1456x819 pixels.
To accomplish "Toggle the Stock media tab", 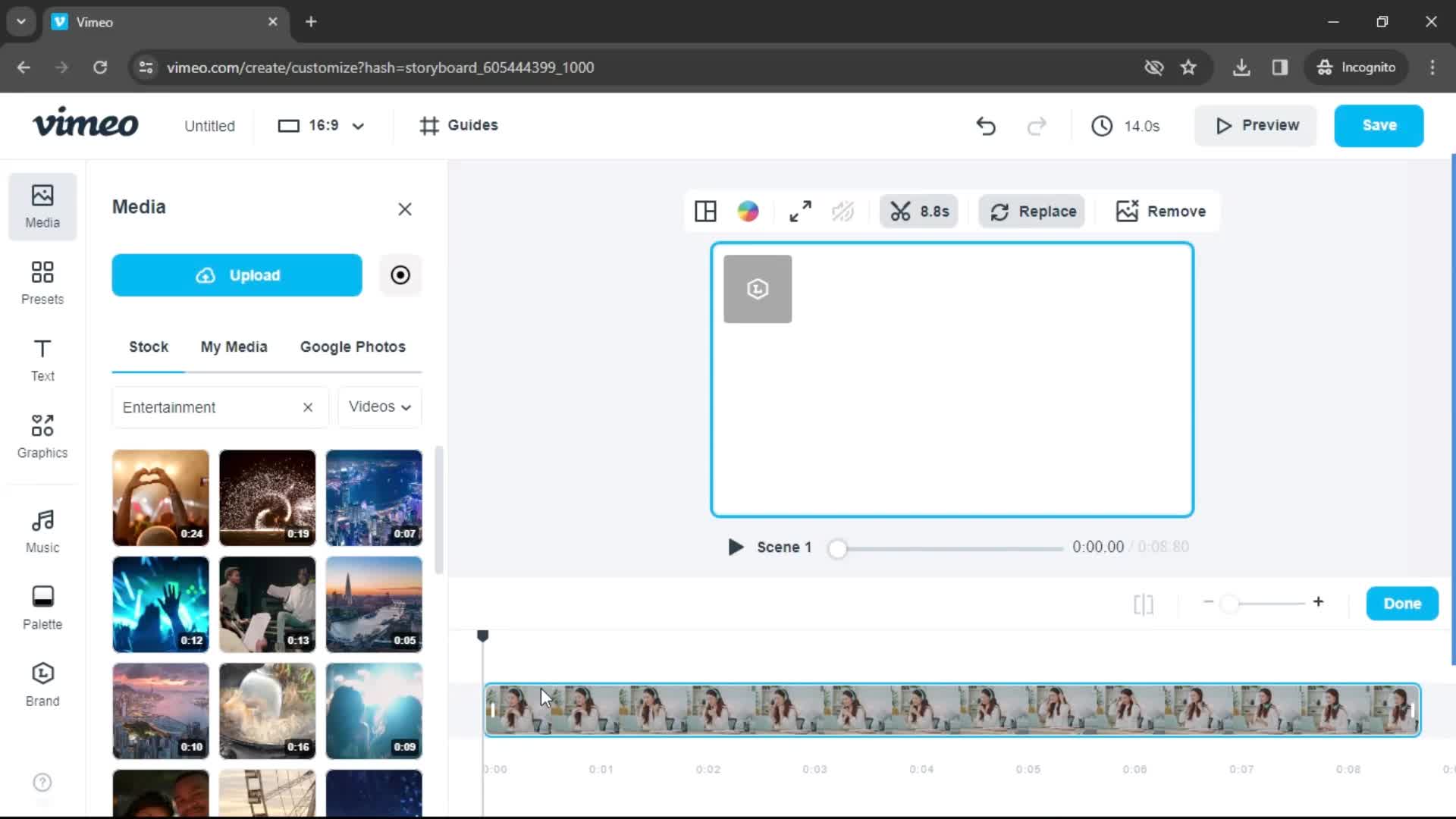I will click(148, 347).
